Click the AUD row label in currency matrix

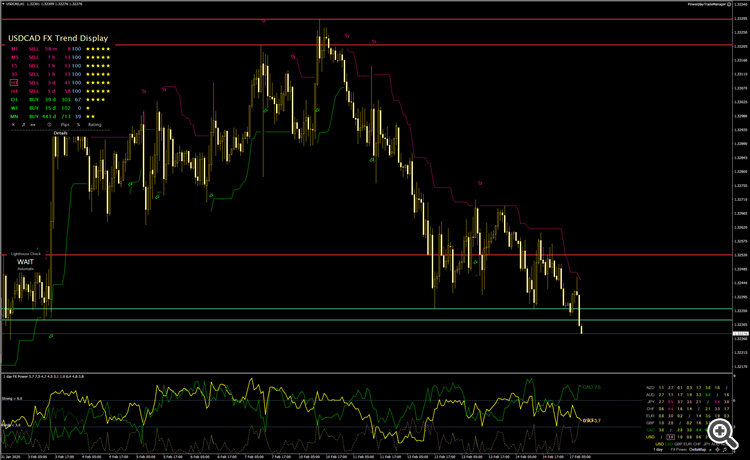point(651,394)
